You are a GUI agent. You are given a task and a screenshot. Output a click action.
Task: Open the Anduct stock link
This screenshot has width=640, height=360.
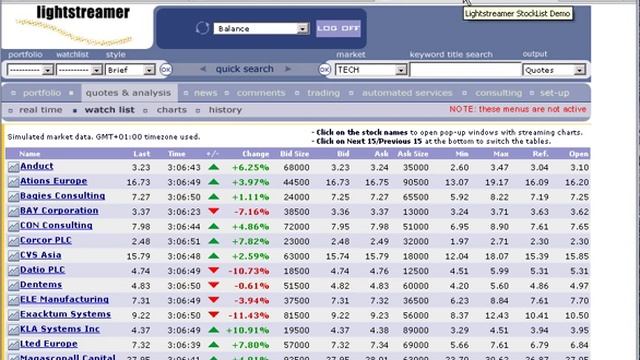pyautogui.click(x=37, y=166)
